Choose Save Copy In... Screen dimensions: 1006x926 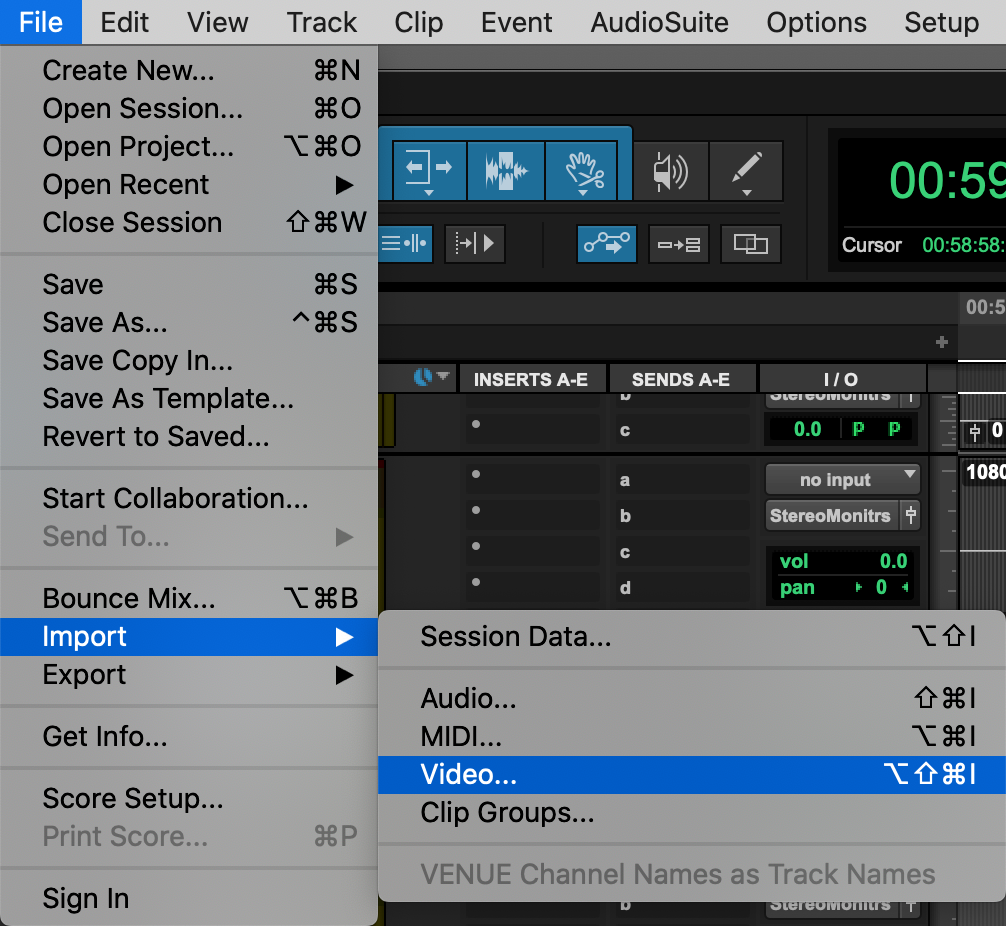(189, 361)
